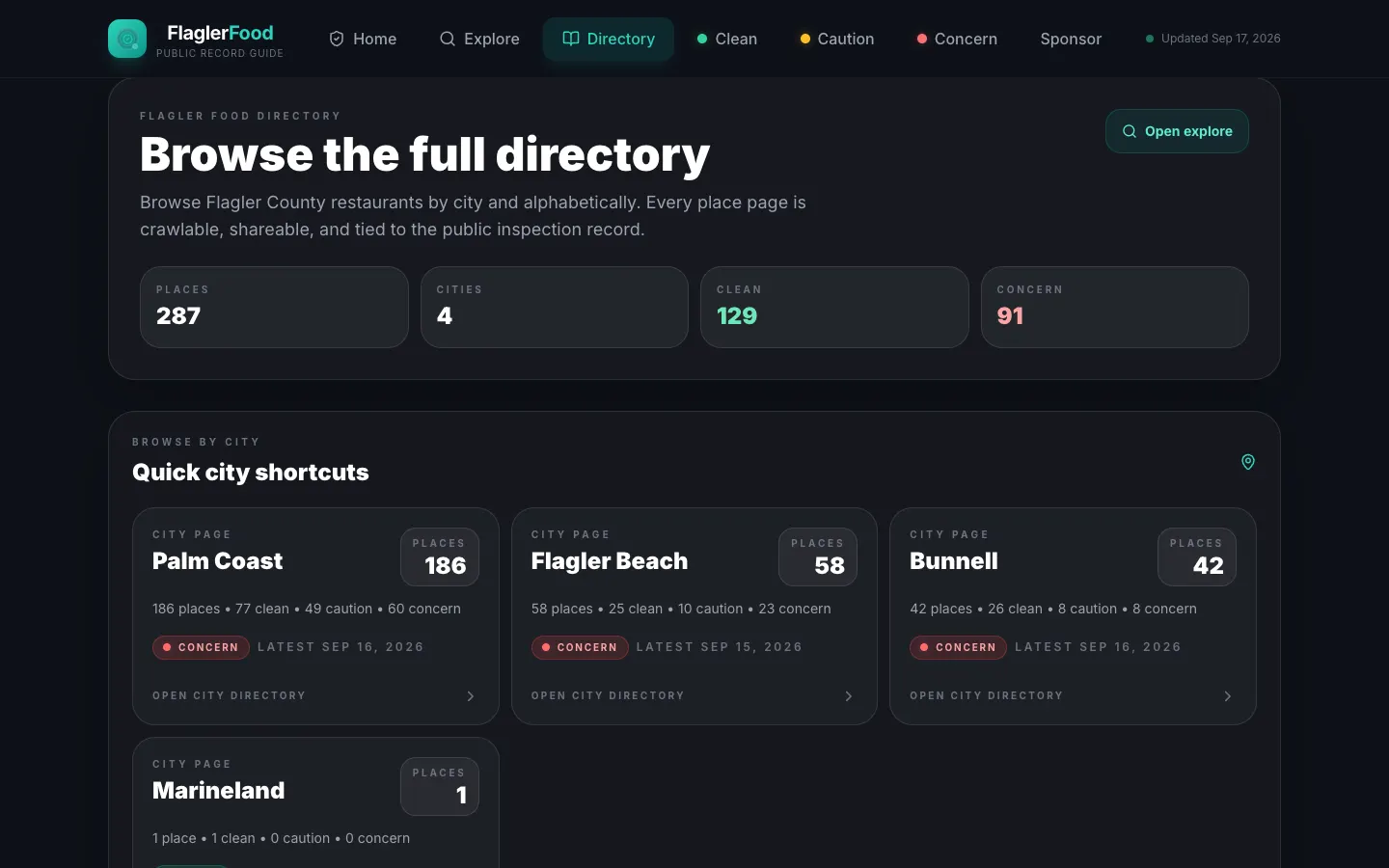Image resolution: width=1389 pixels, height=868 pixels.
Task: Click the FlaglerFood logo icon
Action: click(x=127, y=39)
